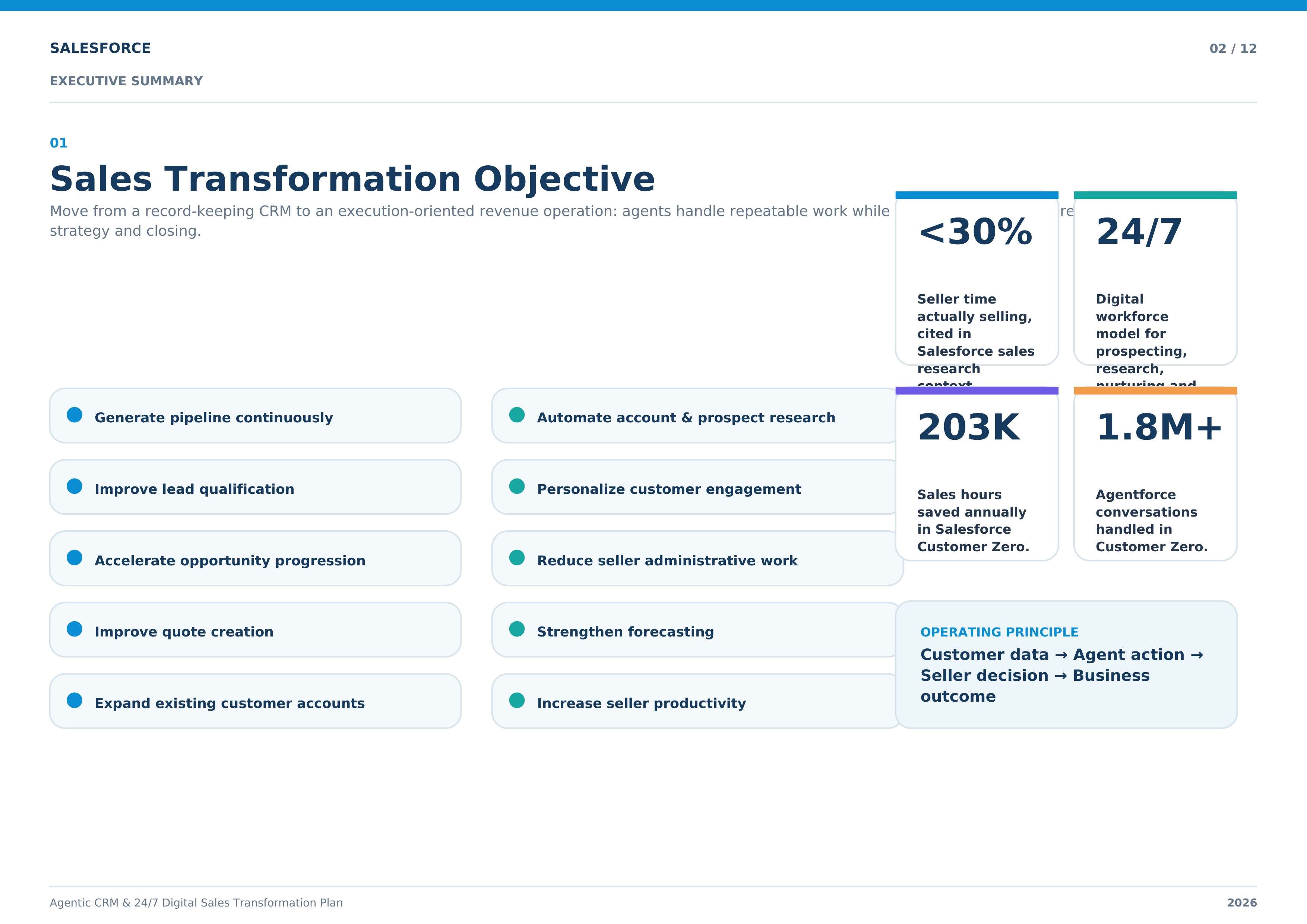Click the 203K statistic value
Screen dimensions: 1307x924
(x=969, y=428)
